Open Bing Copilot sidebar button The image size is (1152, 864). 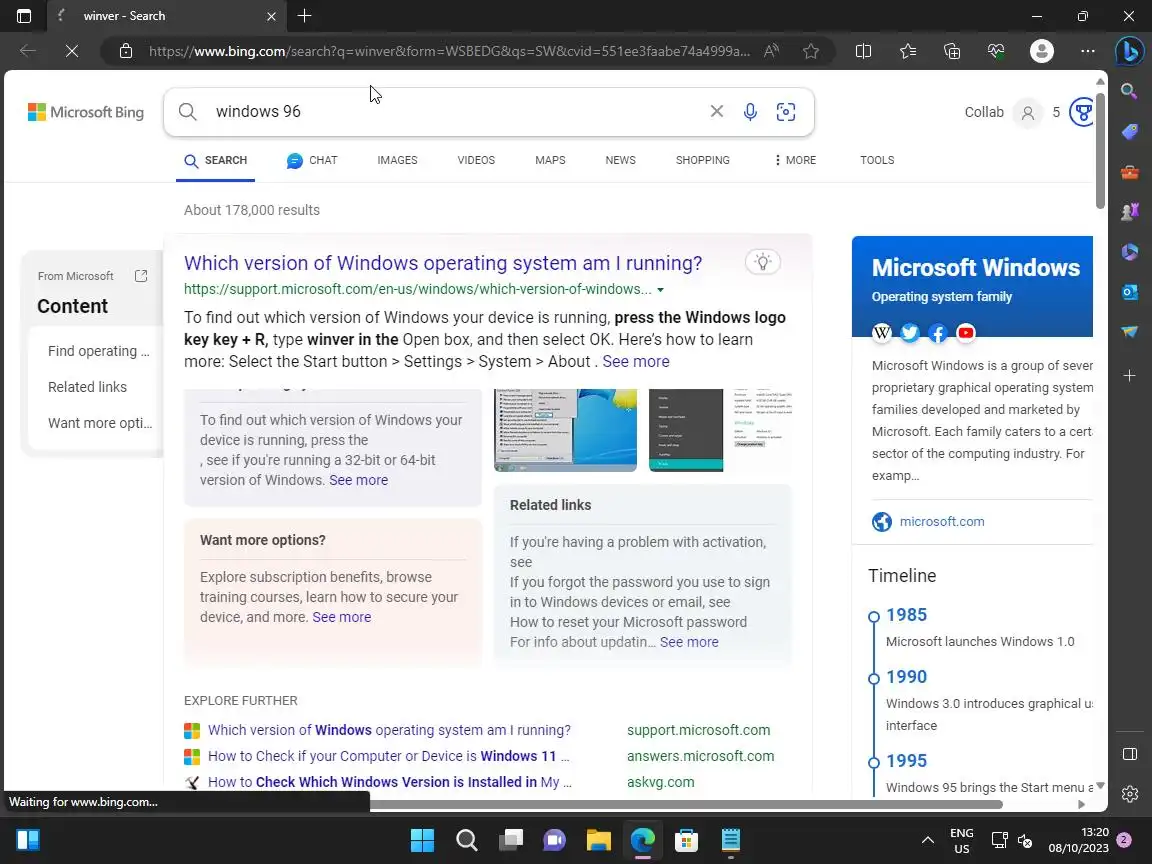1129,51
